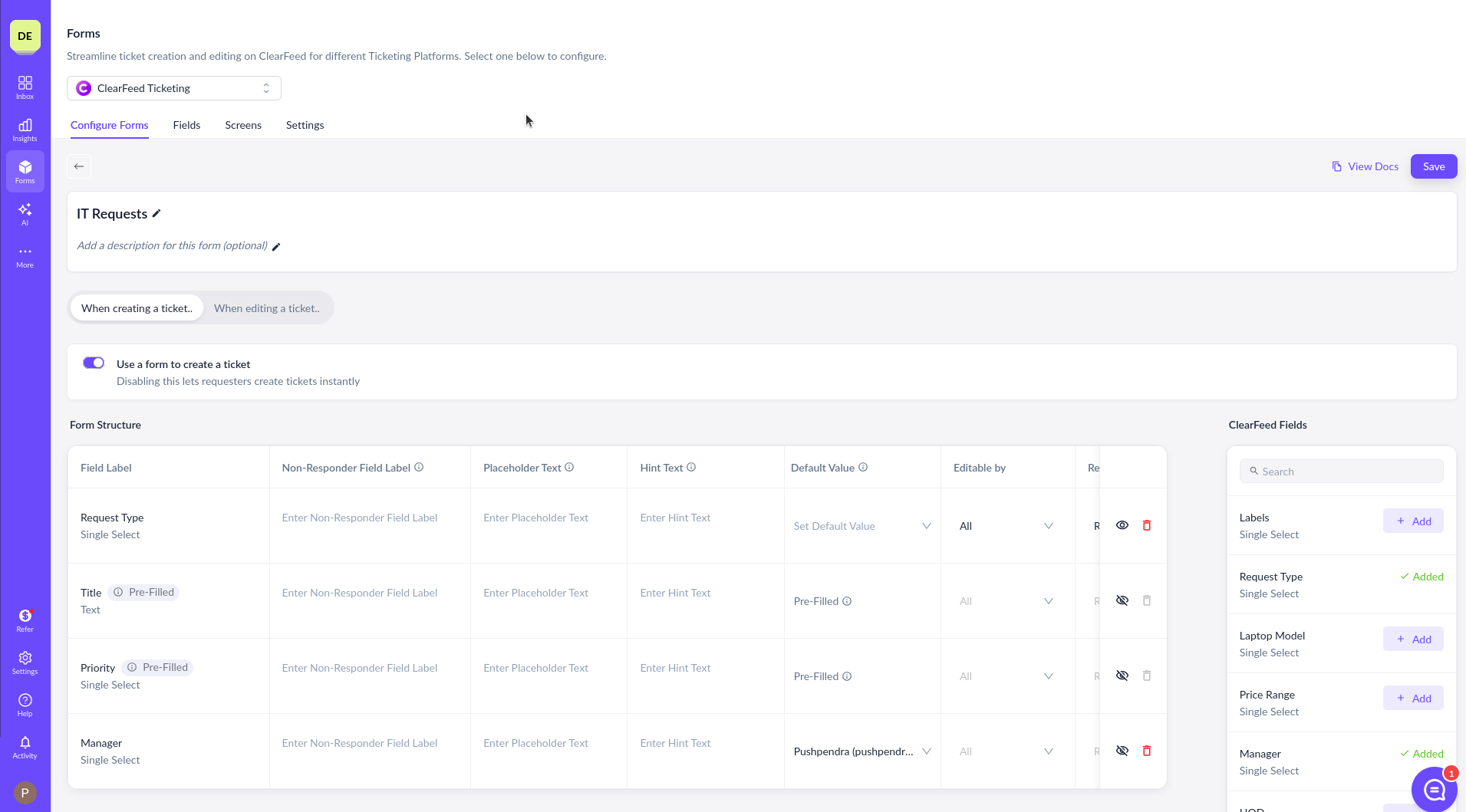1466x812 pixels.
Task: Hide the Request Type field with the eye toggle
Action: [x=1122, y=525]
